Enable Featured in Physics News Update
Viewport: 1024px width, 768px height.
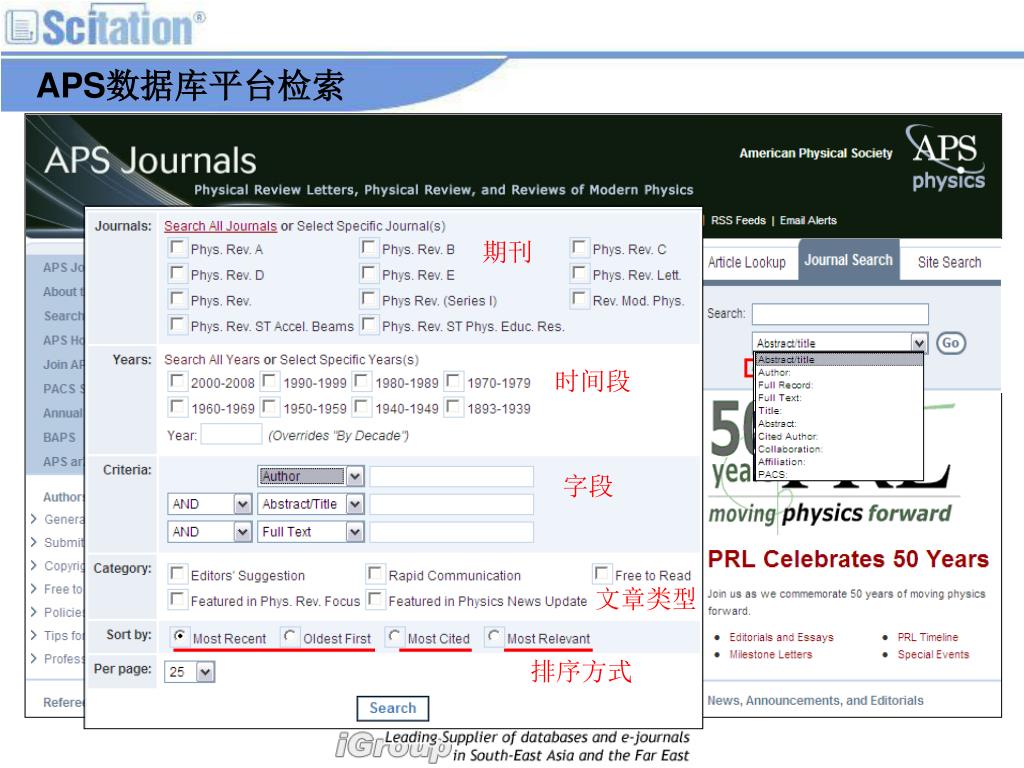point(374,600)
